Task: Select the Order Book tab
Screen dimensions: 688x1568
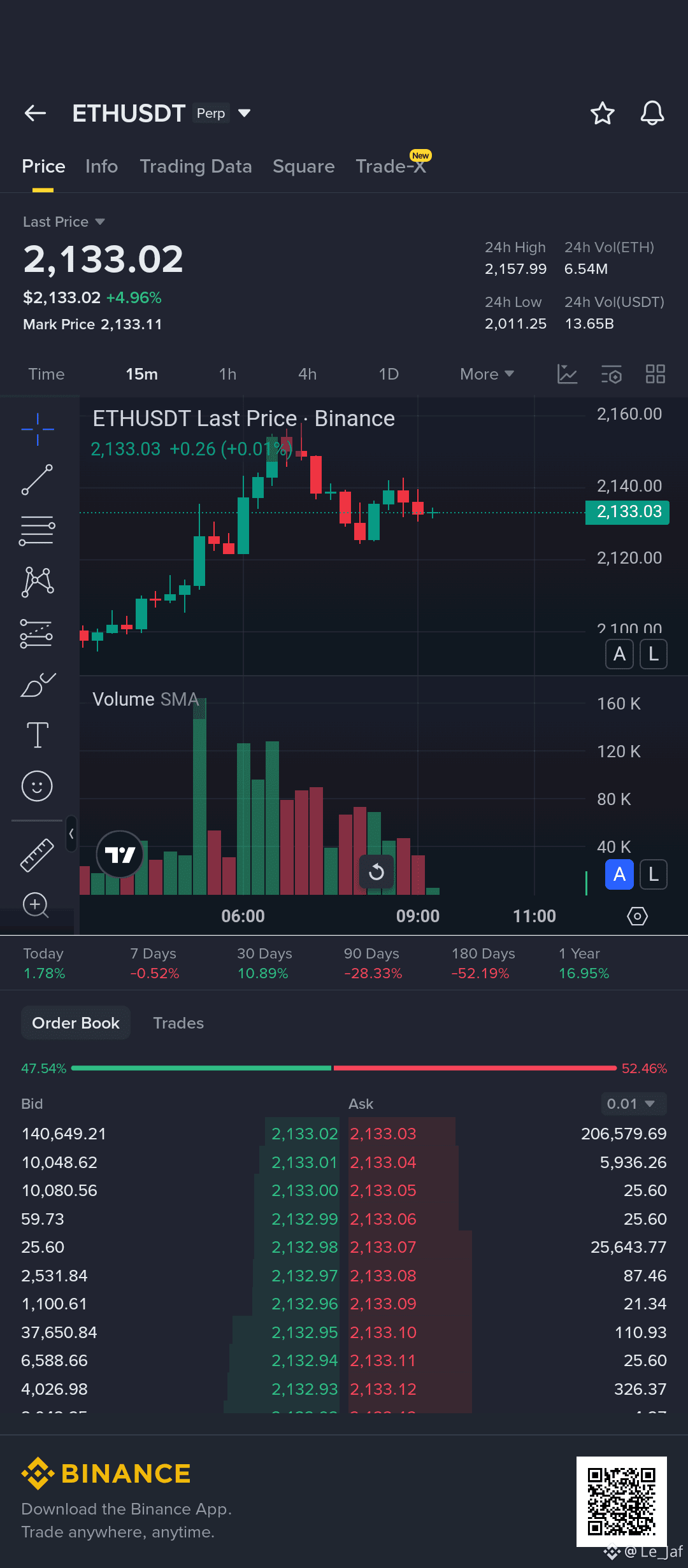Action: 76,1023
